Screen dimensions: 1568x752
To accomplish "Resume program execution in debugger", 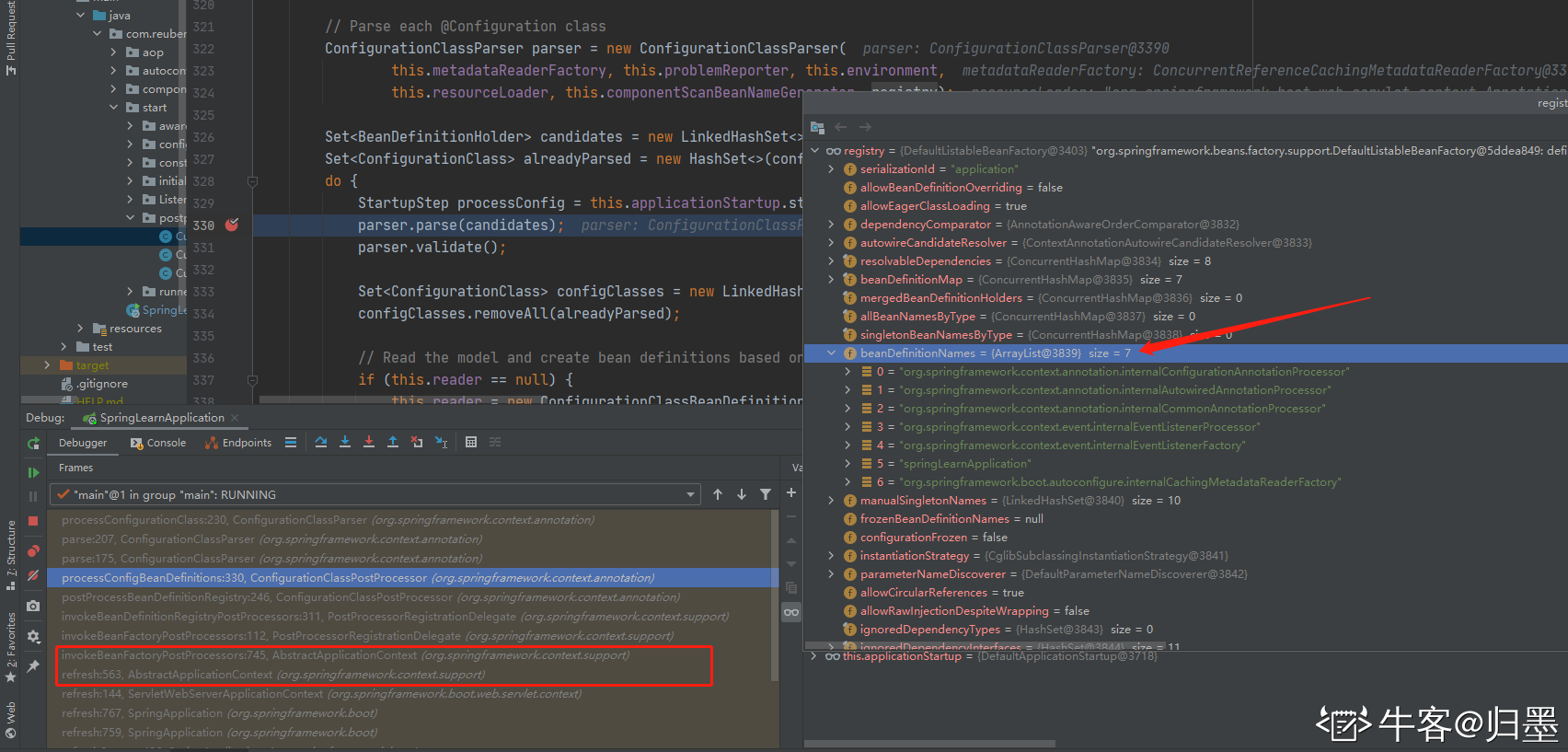I will coord(33,472).
